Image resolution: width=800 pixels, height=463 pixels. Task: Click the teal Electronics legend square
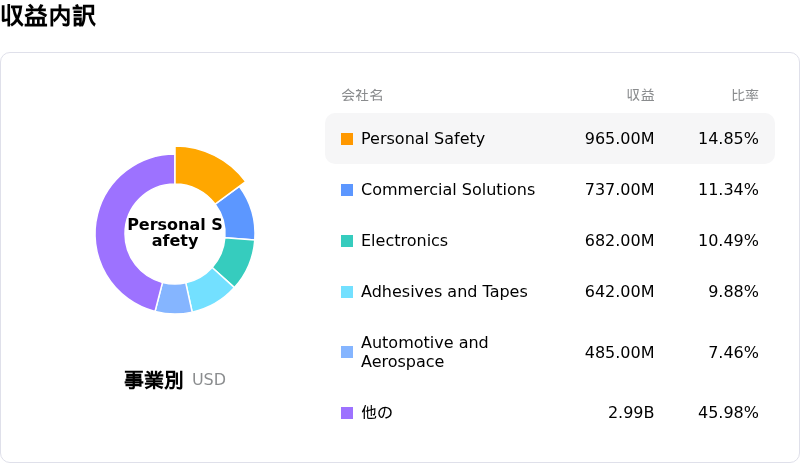347,241
